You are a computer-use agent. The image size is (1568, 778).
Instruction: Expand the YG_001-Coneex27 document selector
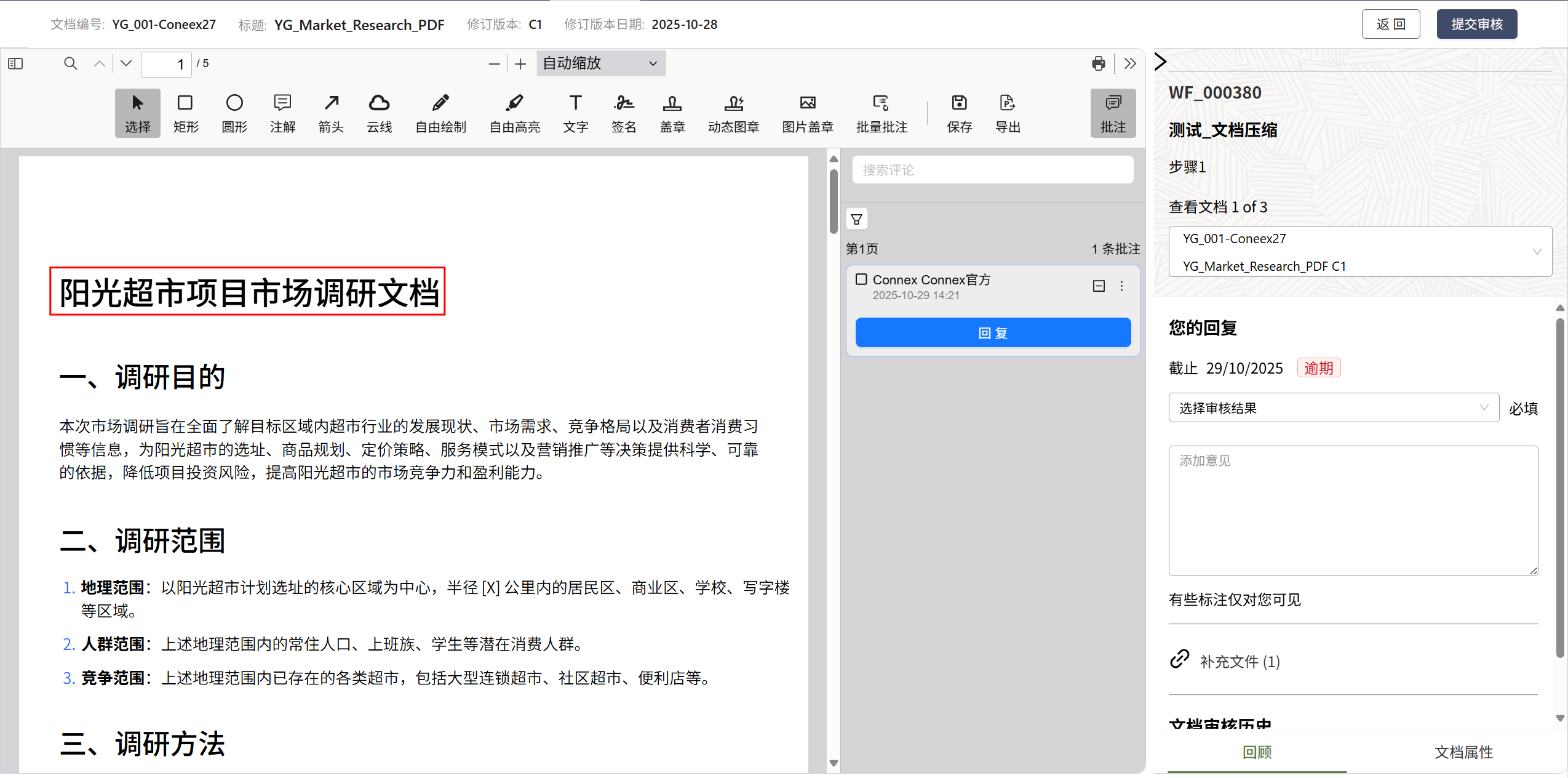point(1359,252)
